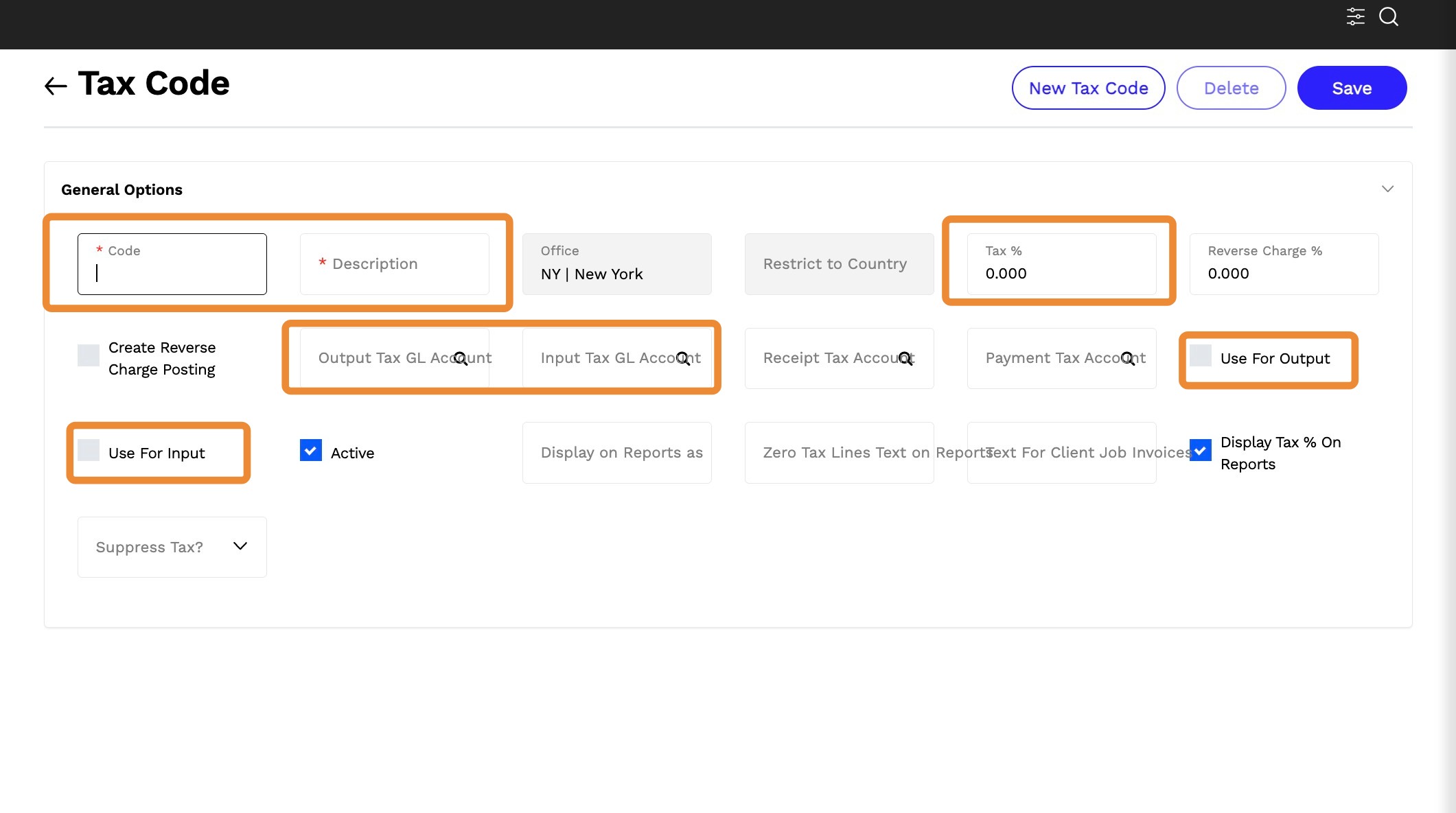Open the Suppress Tax? dropdown

click(172, 547)
